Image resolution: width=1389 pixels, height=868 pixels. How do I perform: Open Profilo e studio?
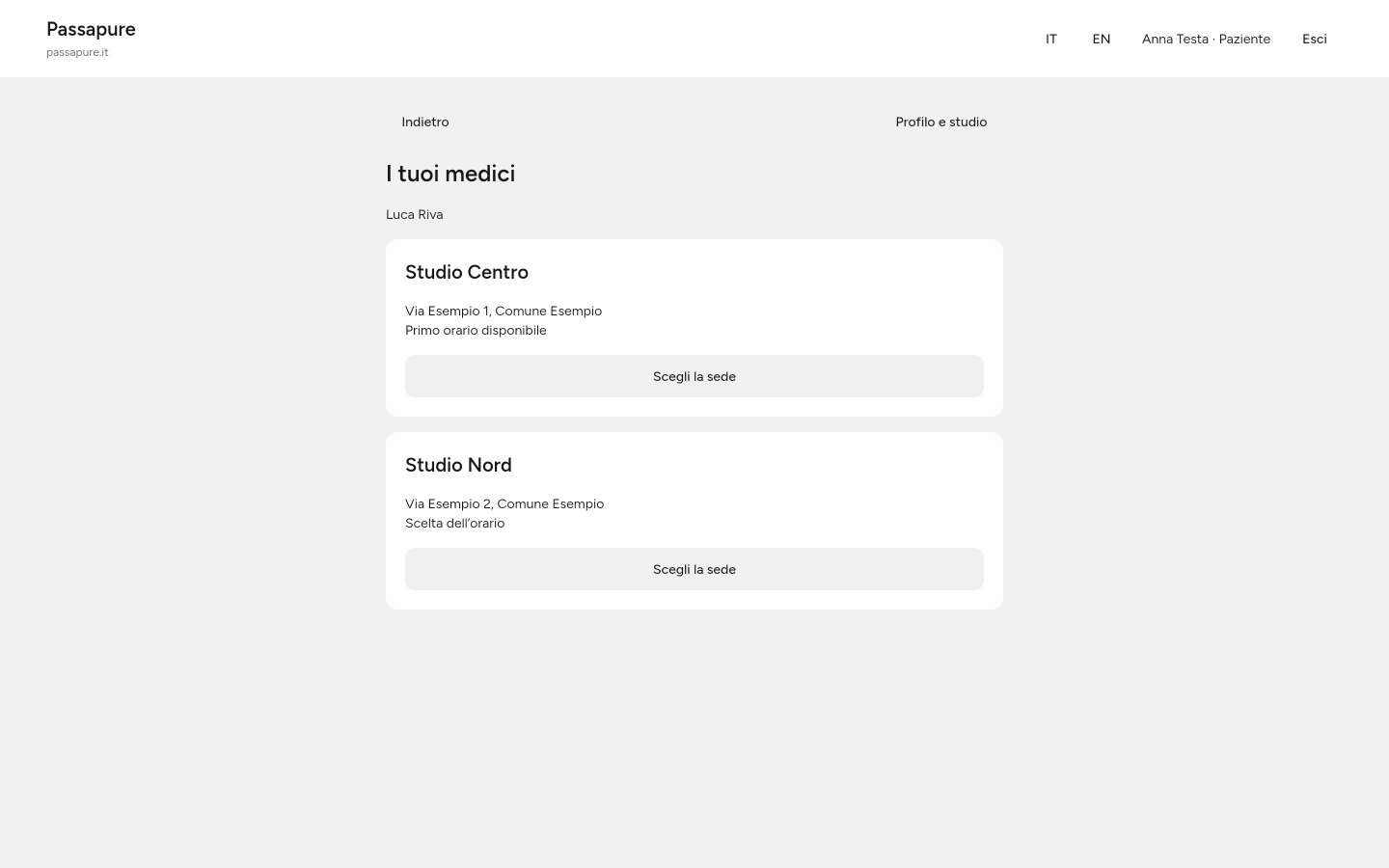[941, 122]
